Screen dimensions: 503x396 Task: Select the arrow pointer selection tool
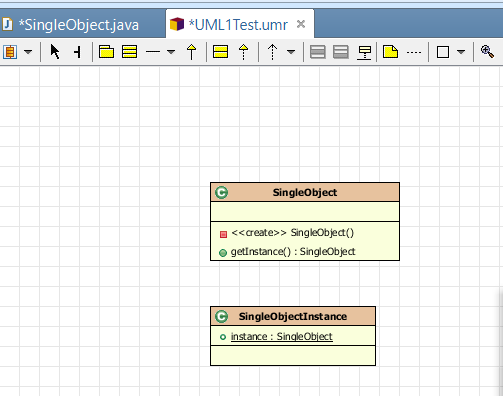pyautogui.click(x=55, y=52)
